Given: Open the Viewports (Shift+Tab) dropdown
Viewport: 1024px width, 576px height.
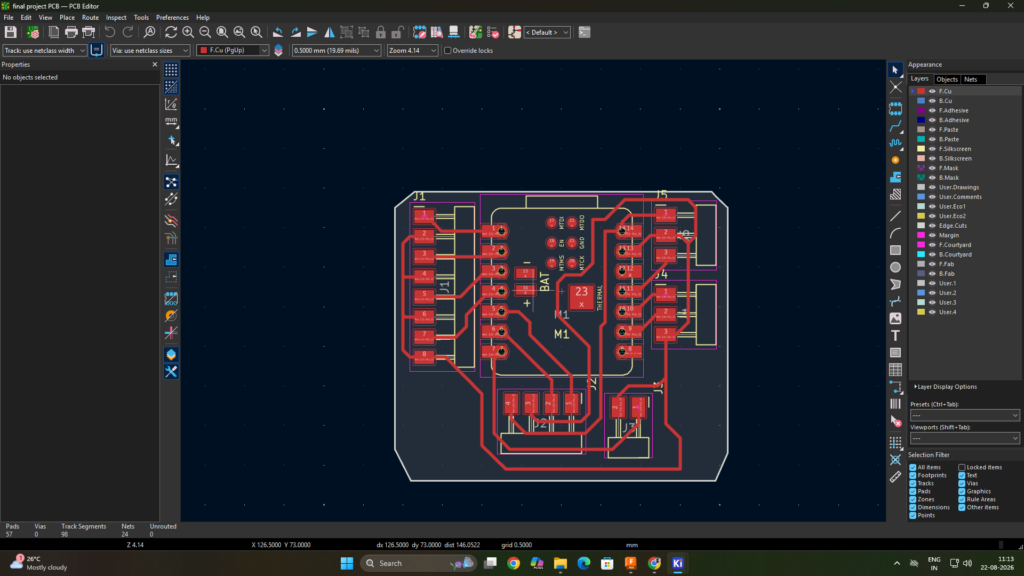Looking at the screenshot, I should (965, 438).
